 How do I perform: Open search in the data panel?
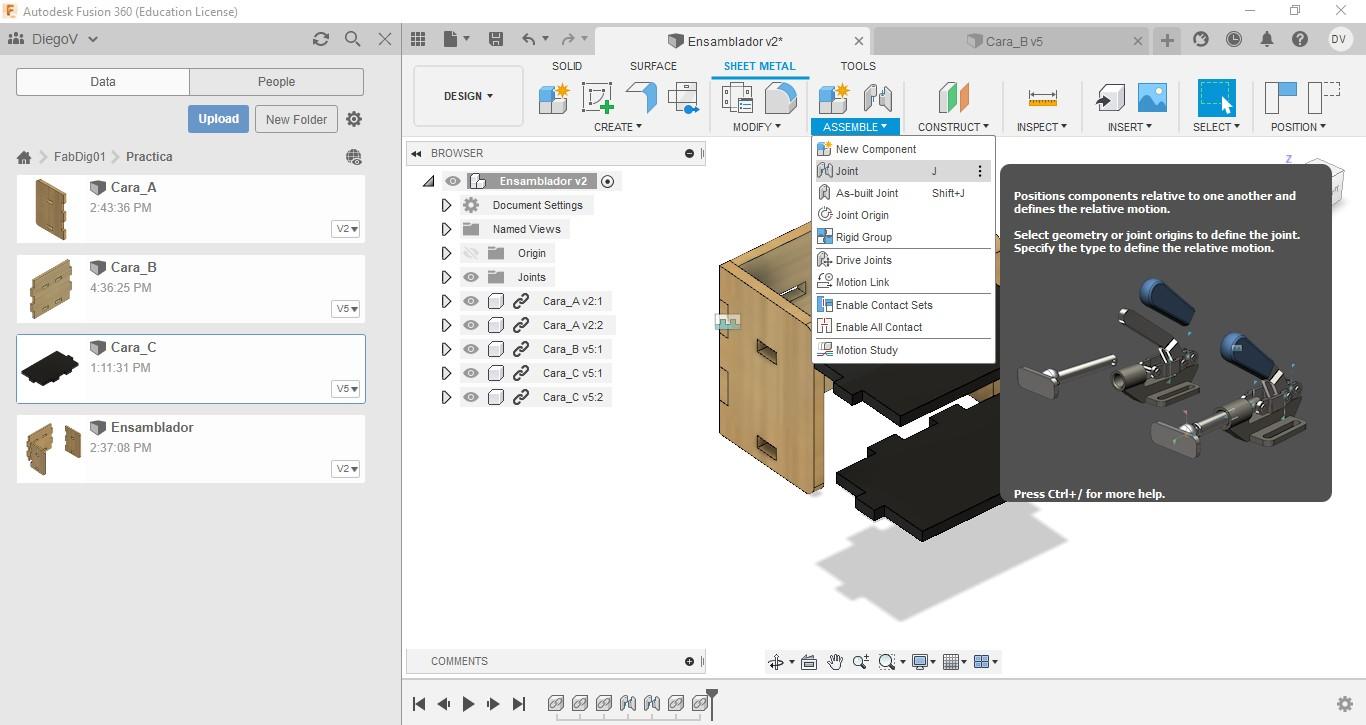pos(352,39)
